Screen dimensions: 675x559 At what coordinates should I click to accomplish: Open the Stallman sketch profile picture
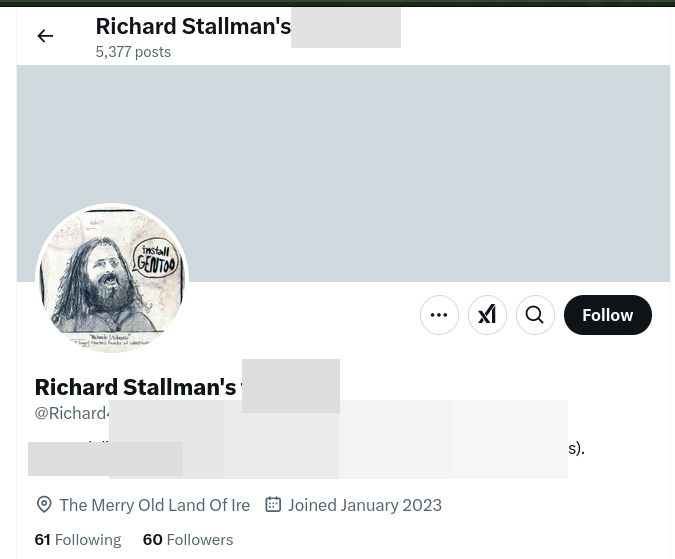coord(112,279)
